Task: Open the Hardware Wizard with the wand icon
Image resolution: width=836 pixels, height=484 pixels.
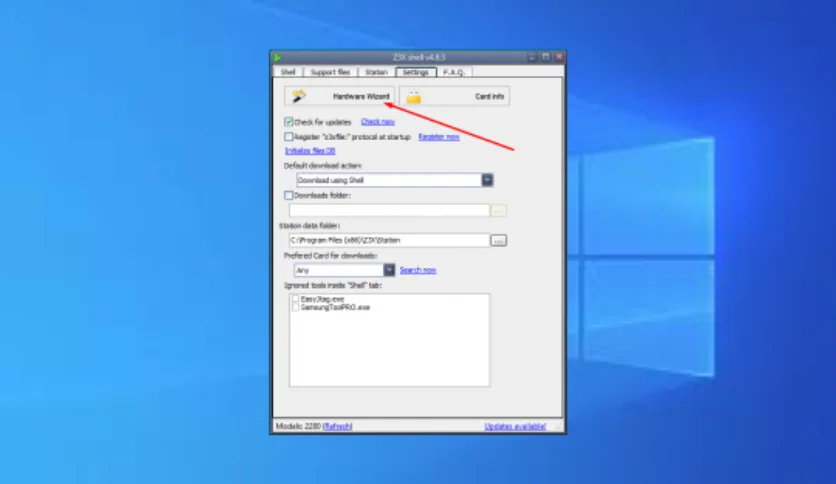Action: click(339, 96)
